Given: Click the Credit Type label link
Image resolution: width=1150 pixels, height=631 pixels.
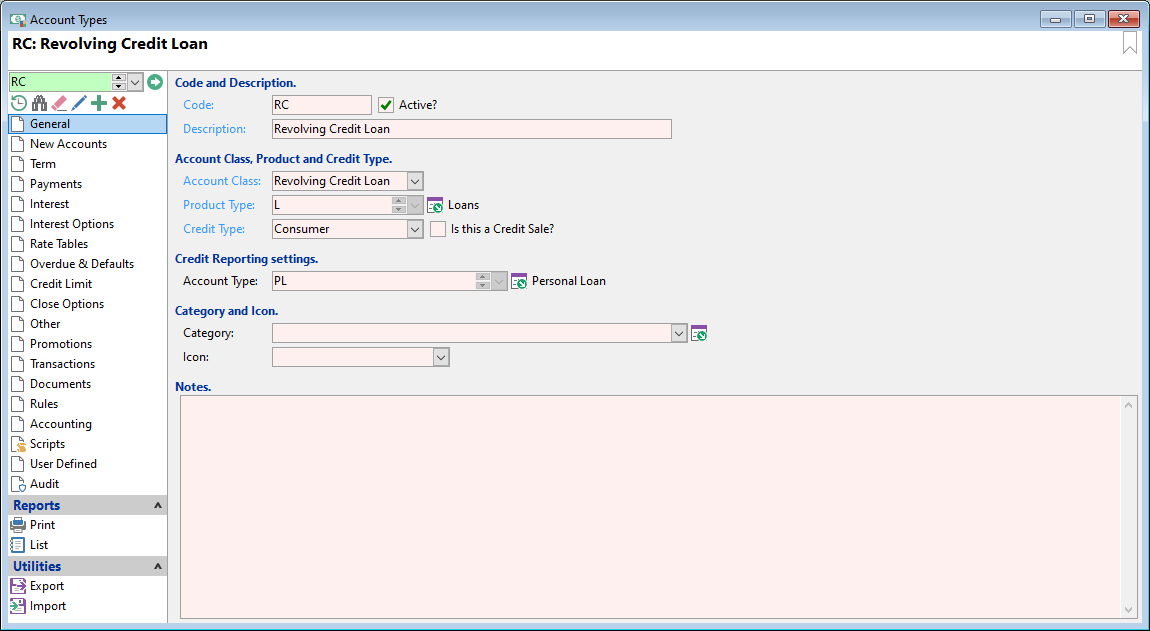Looking at the screenshot, I should click(214, 229).
